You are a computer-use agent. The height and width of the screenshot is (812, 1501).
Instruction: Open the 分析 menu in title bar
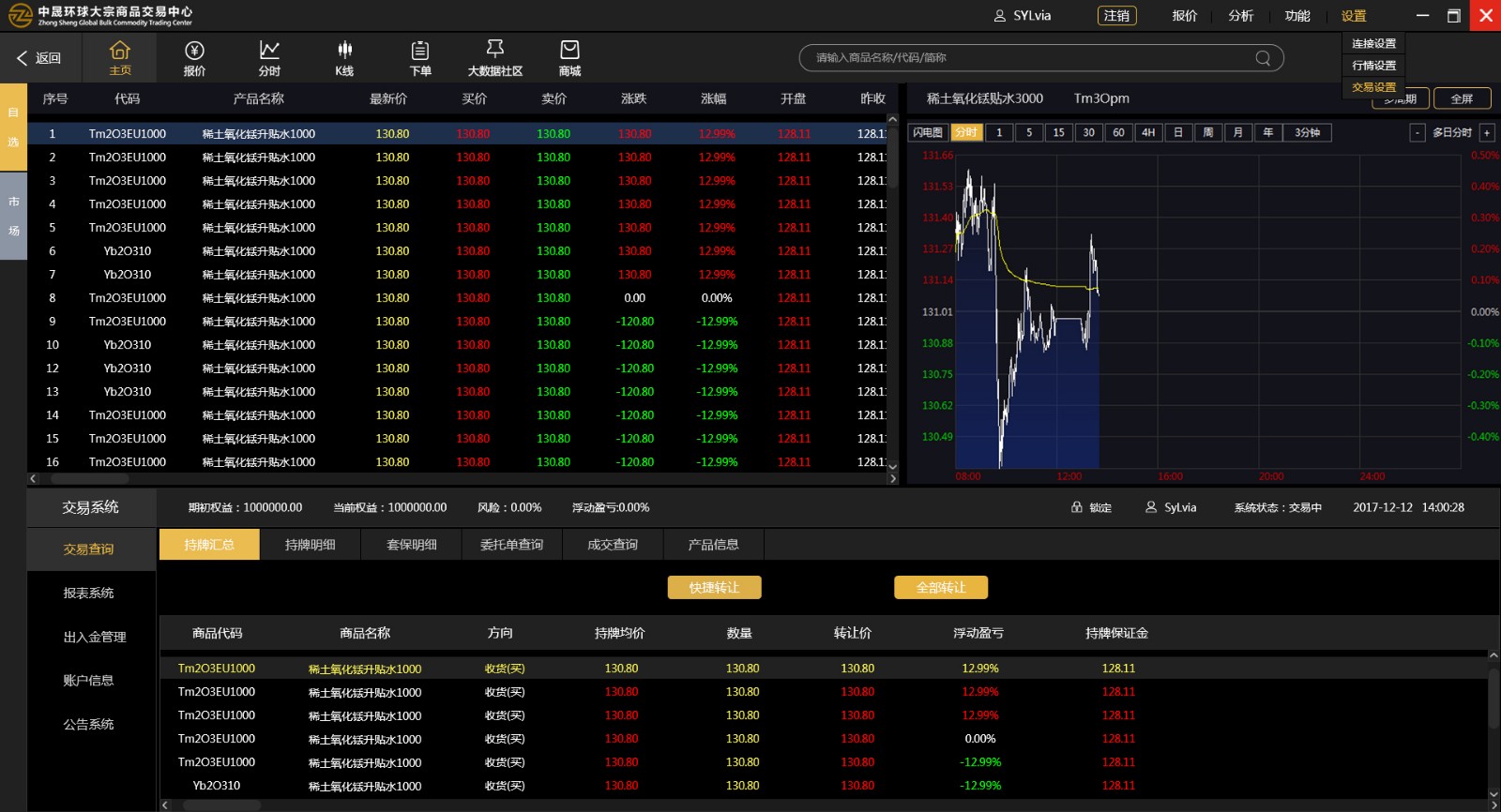coord(1240,16)
